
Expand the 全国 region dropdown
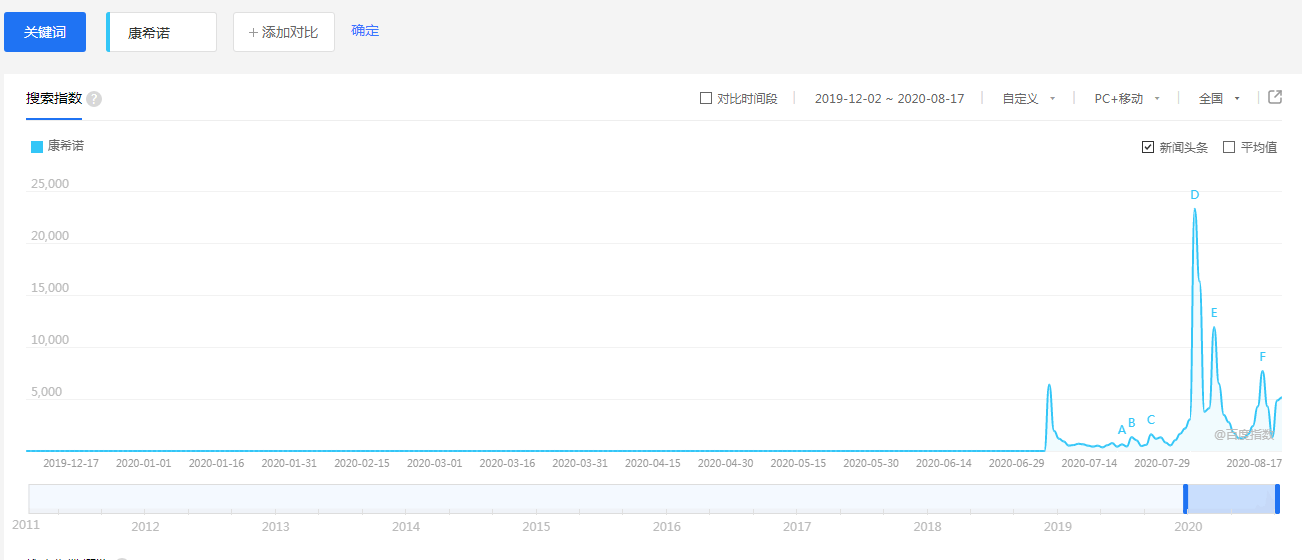1219,98
